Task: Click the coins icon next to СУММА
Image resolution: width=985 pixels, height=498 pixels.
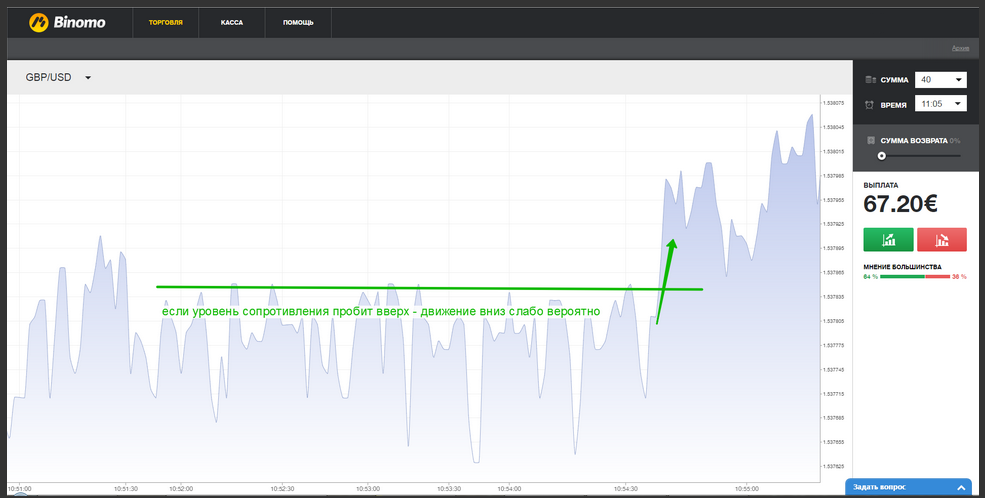Action: click(870, 80)
